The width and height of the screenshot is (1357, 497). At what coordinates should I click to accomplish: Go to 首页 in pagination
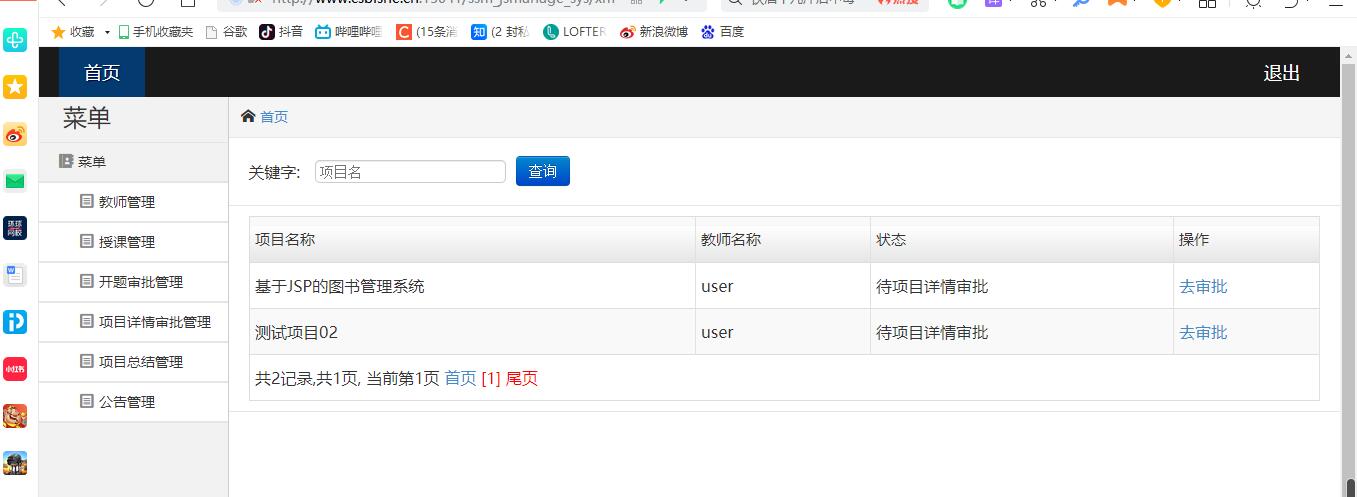[x=460, y=378]
